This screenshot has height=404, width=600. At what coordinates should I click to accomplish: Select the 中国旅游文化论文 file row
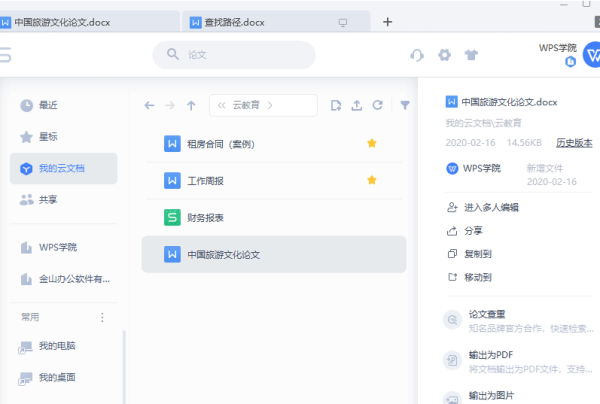pos(274,254)
